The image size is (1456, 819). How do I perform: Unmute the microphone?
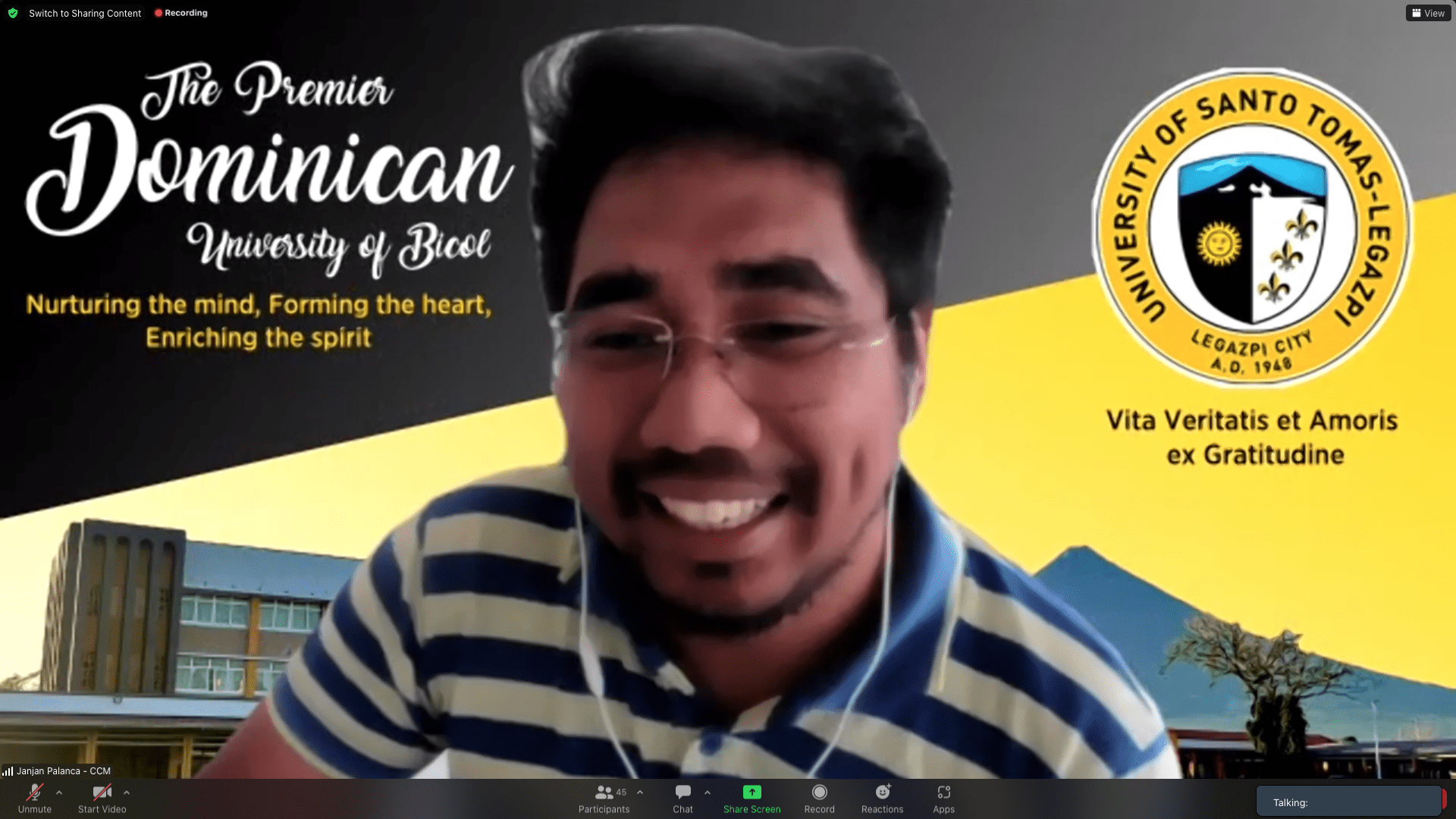click(x=34, y=798)
